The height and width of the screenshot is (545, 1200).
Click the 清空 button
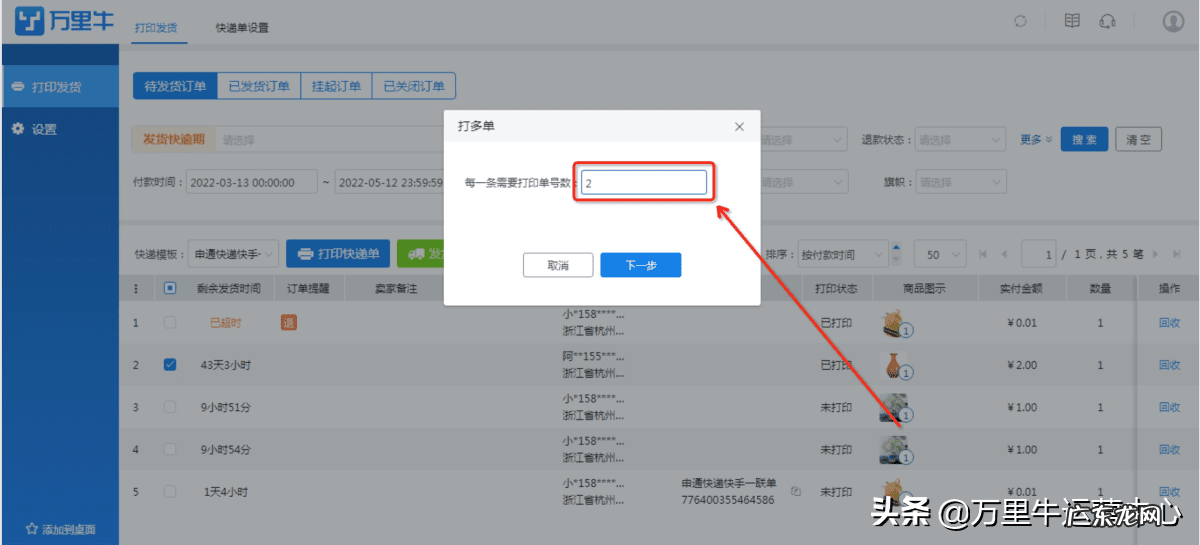coord(1139,140)
